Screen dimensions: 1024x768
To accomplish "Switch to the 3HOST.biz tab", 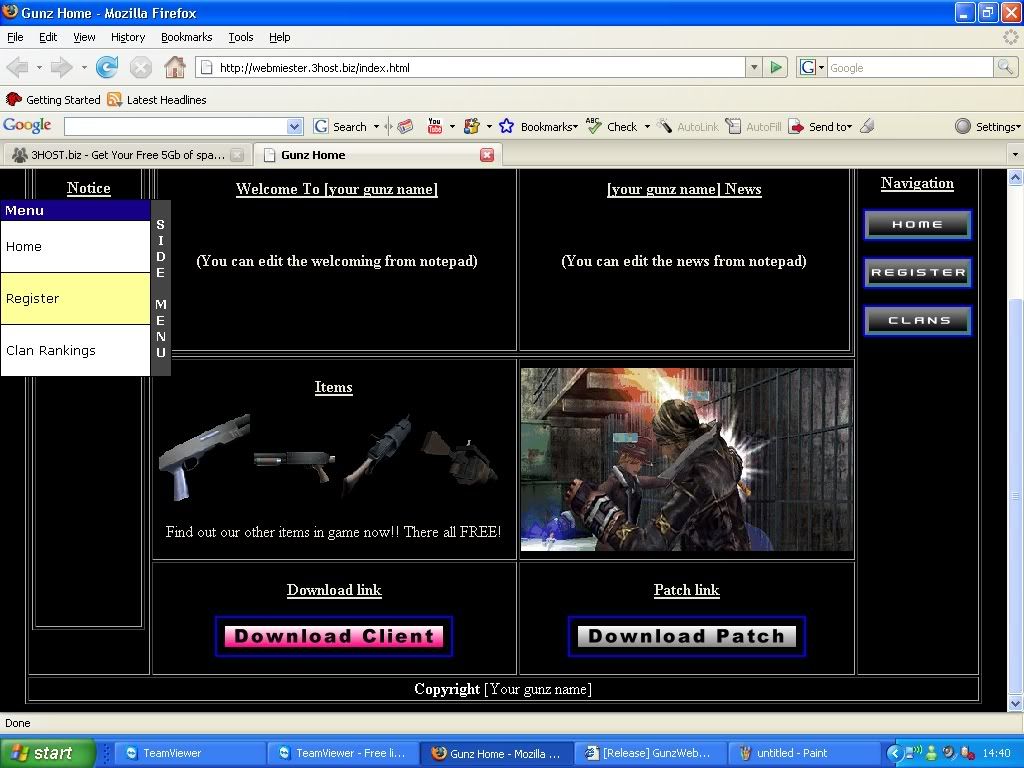I will 118,155.
